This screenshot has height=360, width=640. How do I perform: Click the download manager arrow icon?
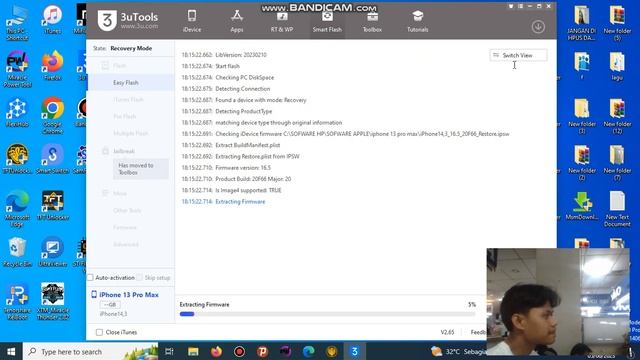(x=538, y=27)
